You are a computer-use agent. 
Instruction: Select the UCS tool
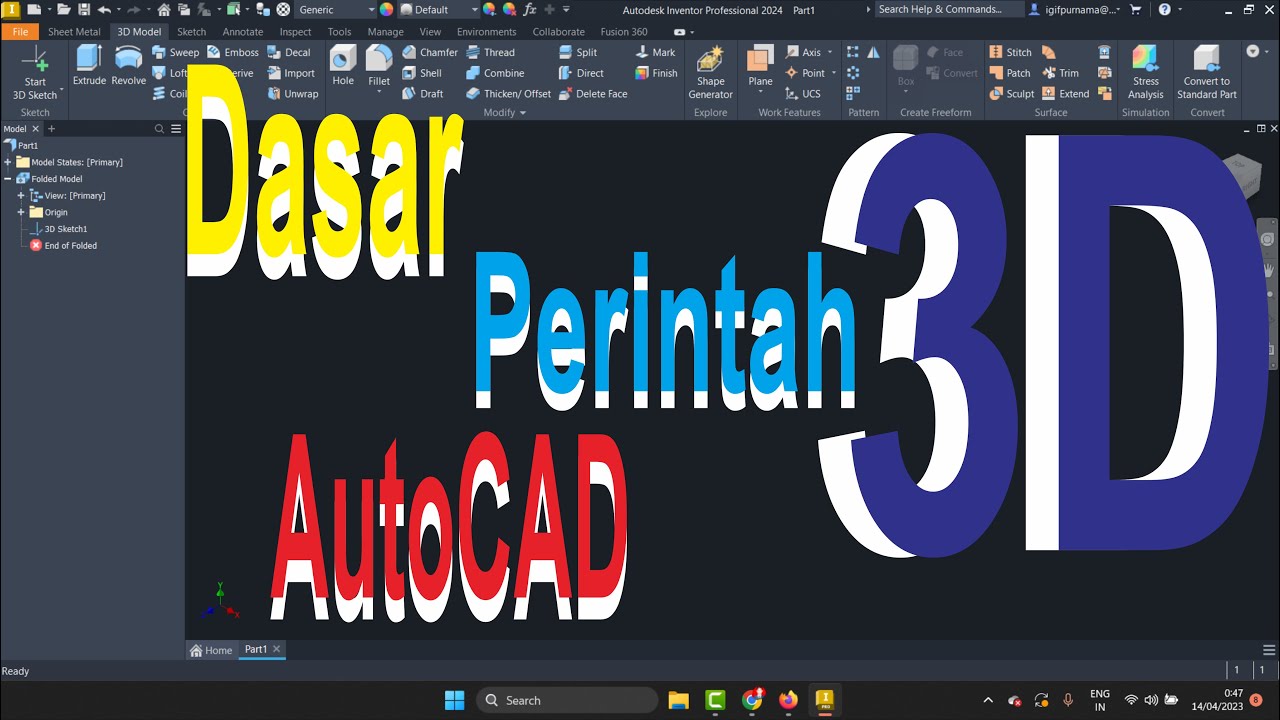(x=803, y=94)
